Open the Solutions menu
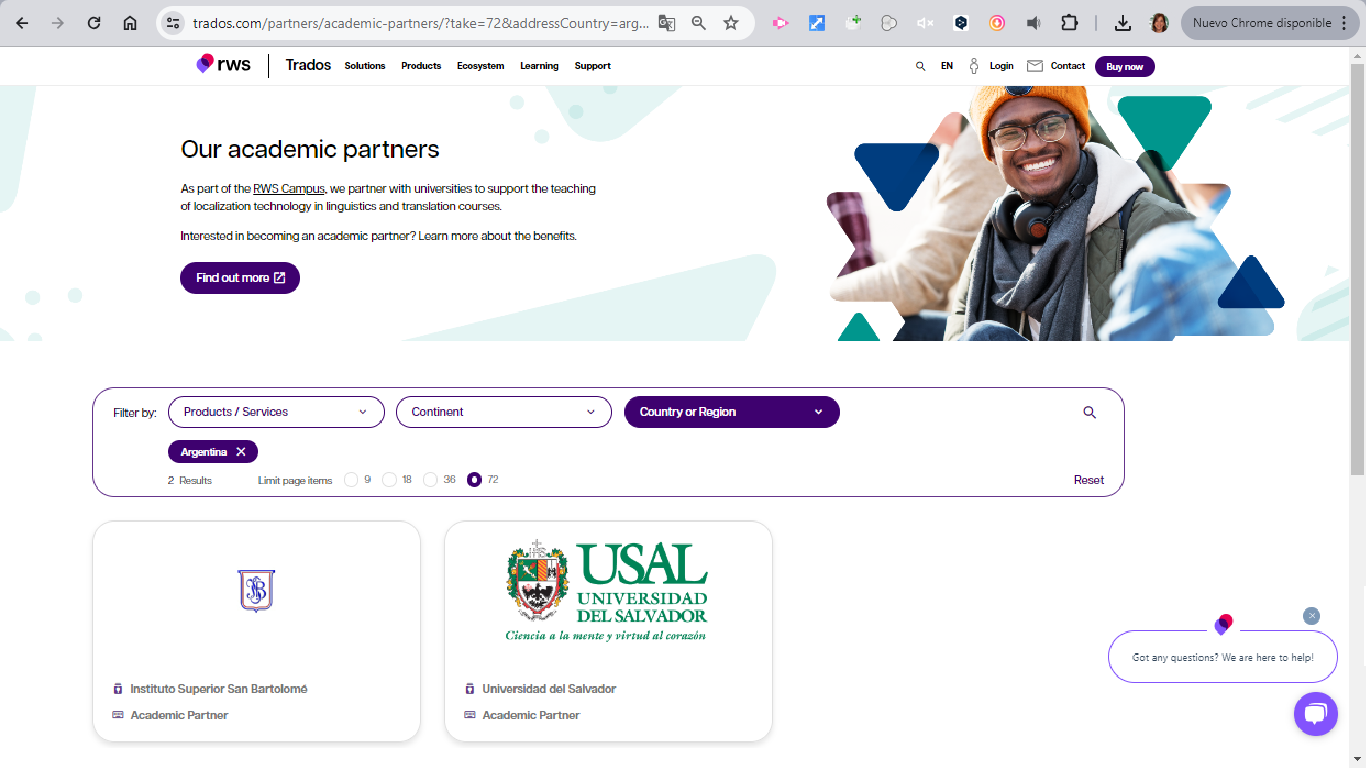1366x768 pixels. pyautogui.click(x=365, y=66)
